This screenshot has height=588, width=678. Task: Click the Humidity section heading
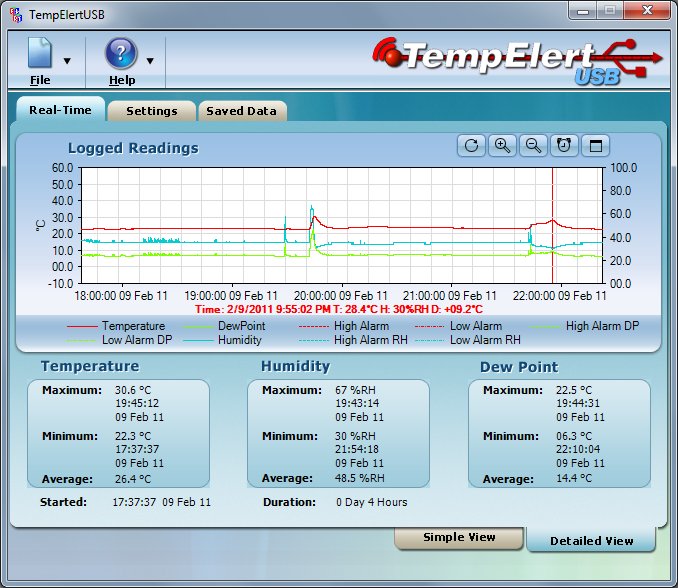(x=295, y=366)
